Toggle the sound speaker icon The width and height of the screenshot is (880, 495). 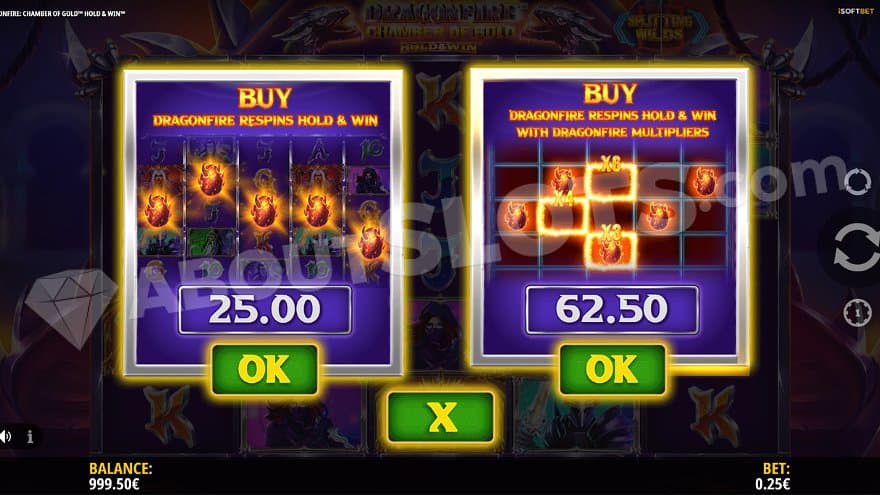coord(6,436)
